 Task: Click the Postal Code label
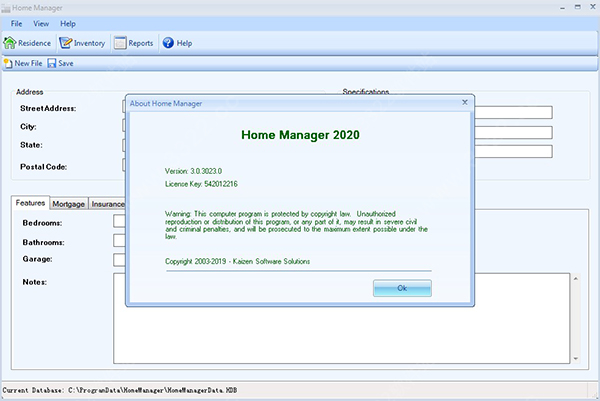coord(44,167)
